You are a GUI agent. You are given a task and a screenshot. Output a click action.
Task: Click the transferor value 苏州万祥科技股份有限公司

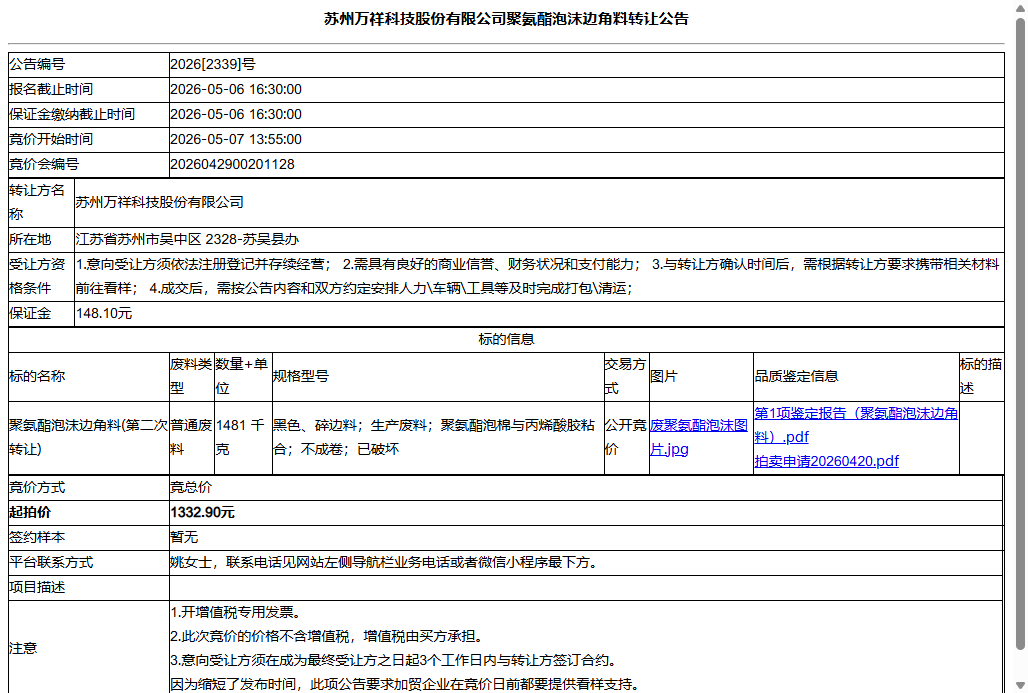pyautogui.click(x=159, y=202)
